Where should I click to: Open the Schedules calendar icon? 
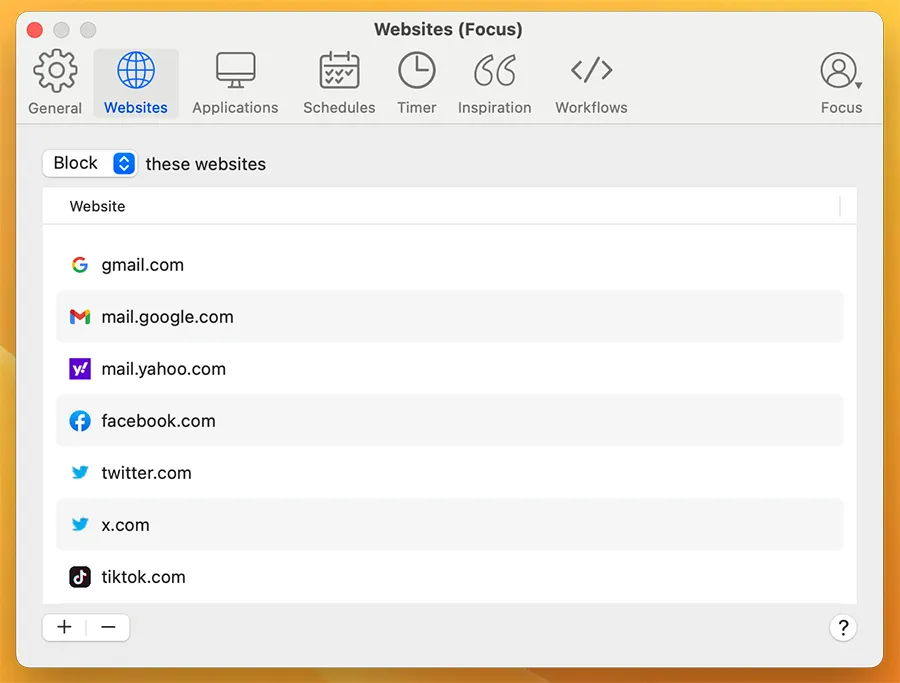[x=339, y=72]
